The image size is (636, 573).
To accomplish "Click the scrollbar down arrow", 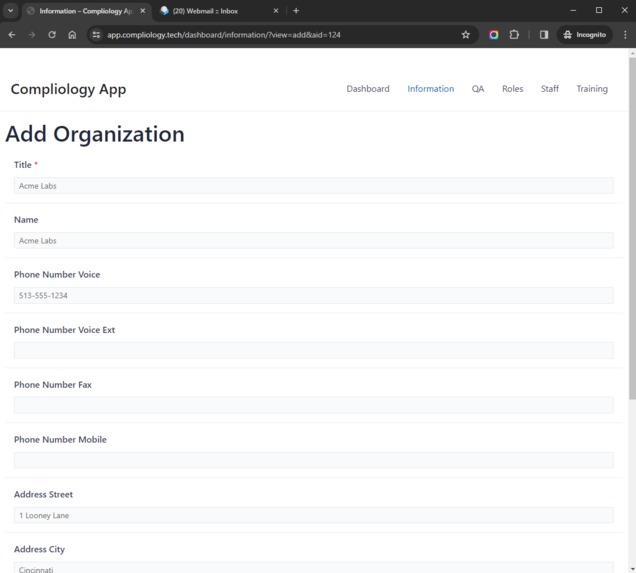I will 632,569.
